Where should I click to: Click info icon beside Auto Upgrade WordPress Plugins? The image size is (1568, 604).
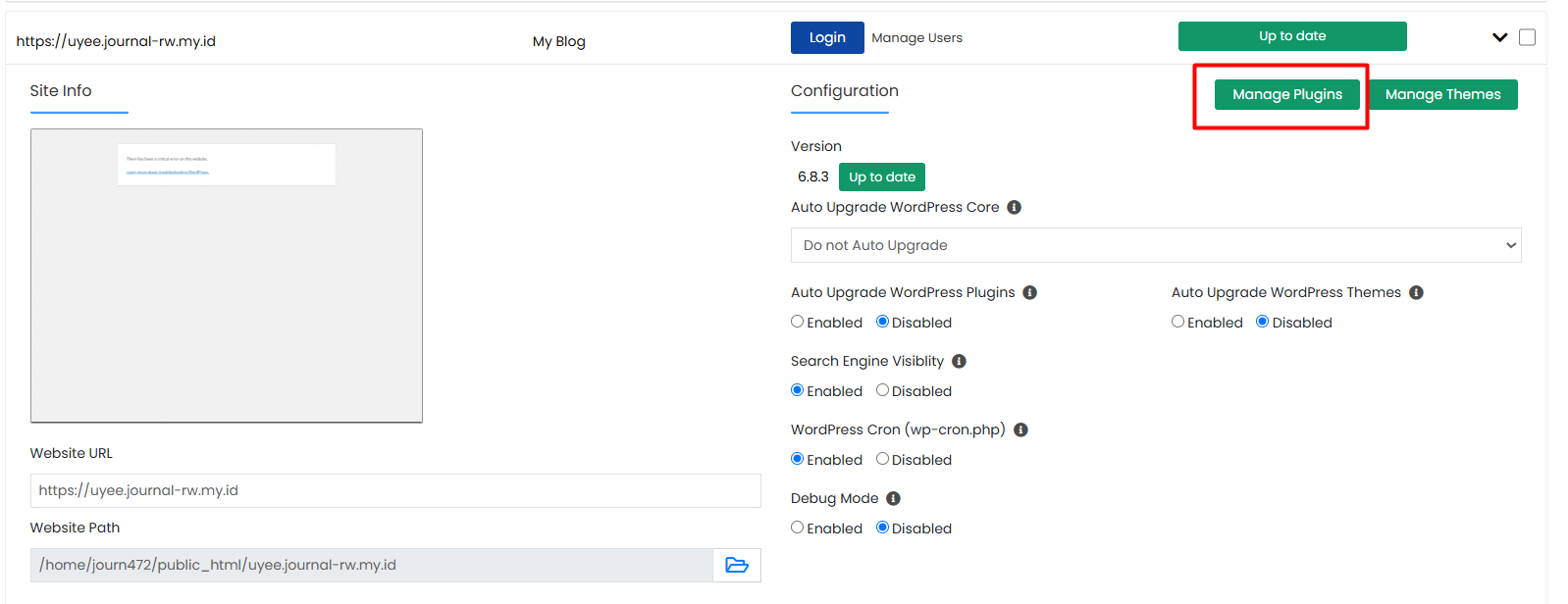[1029, 292]
